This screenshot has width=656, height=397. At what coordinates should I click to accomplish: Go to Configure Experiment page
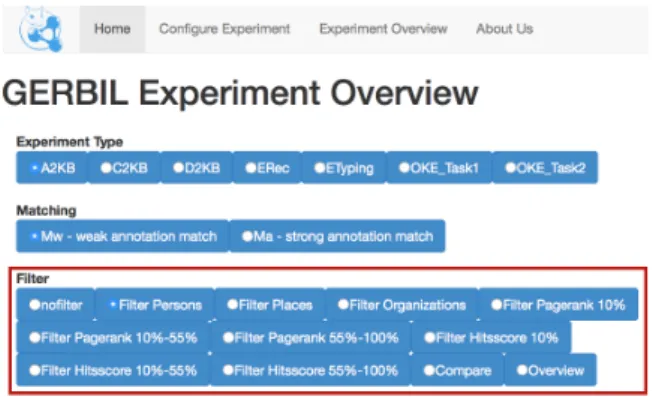click(224, 29)
